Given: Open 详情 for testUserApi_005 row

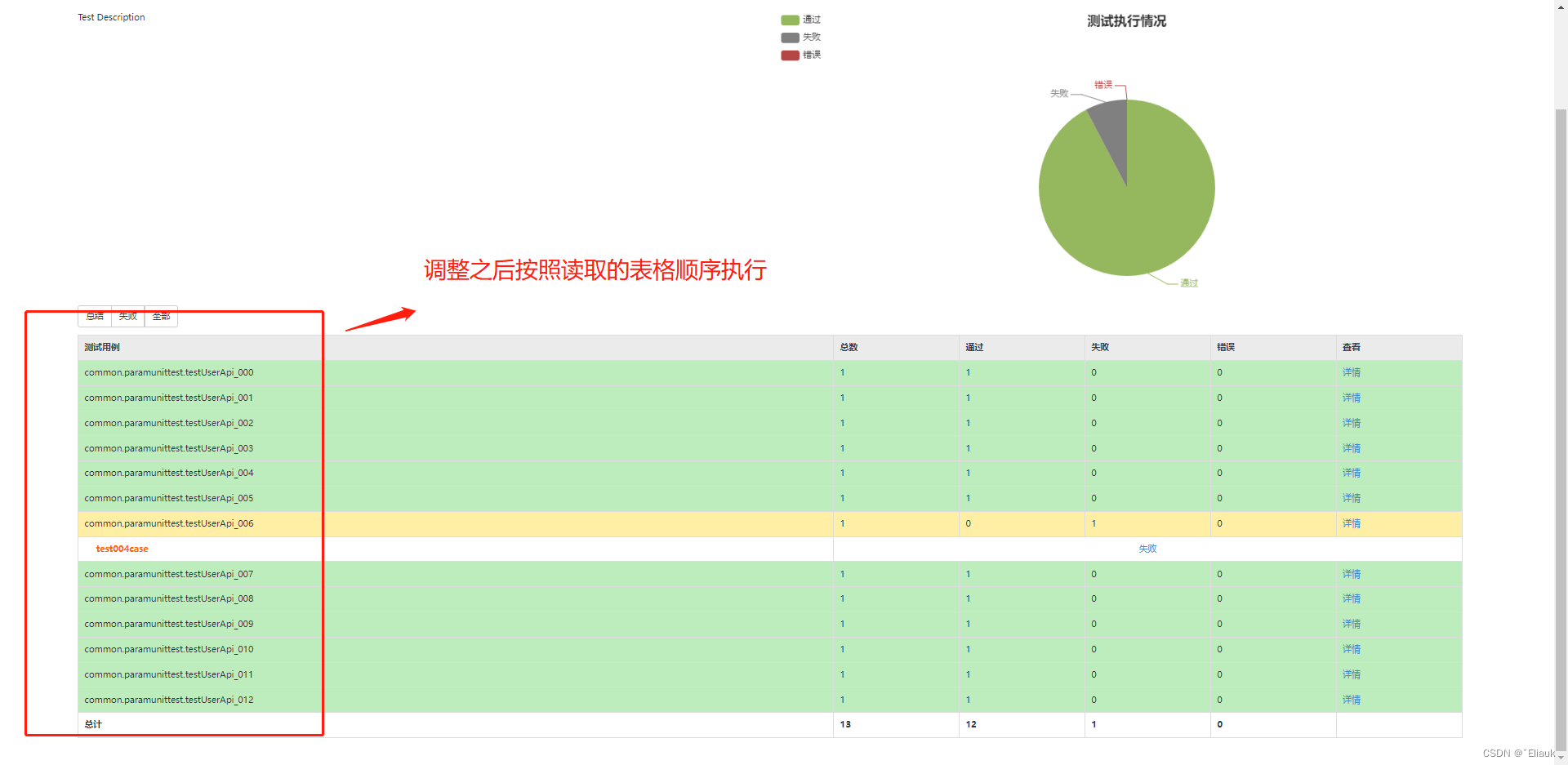Looking at the screenshot, I should [1352, 498].
